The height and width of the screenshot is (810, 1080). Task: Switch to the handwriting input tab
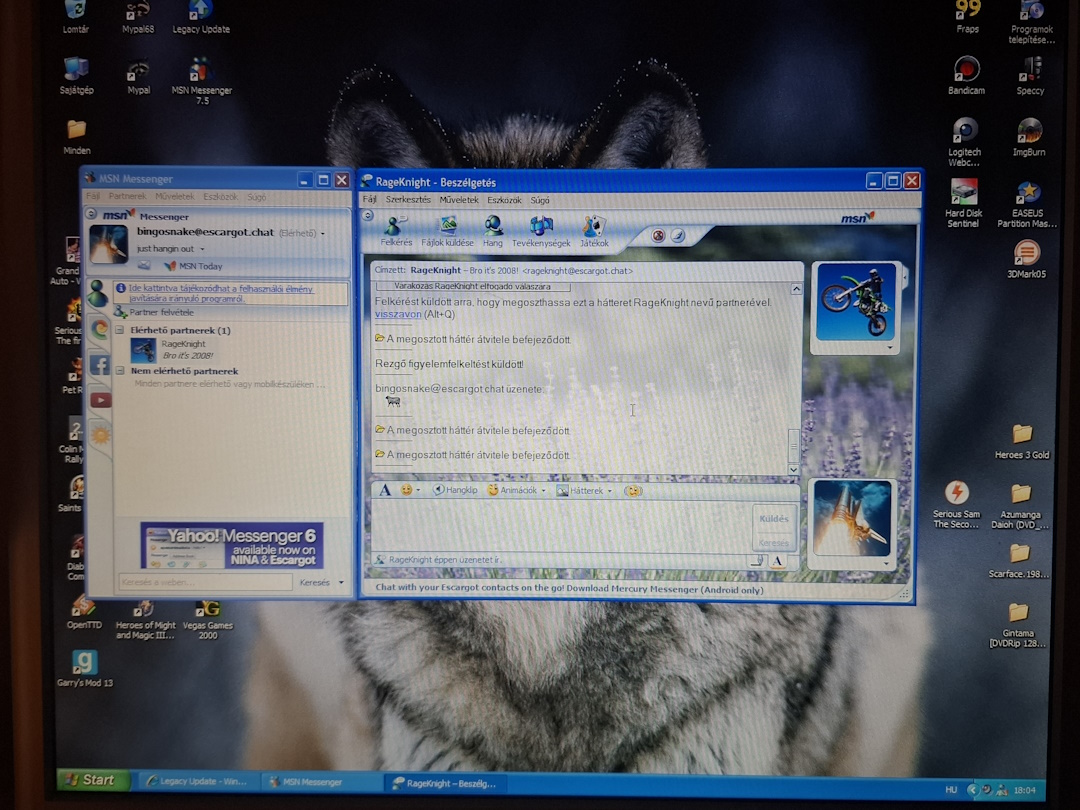(x=756, y=561)
